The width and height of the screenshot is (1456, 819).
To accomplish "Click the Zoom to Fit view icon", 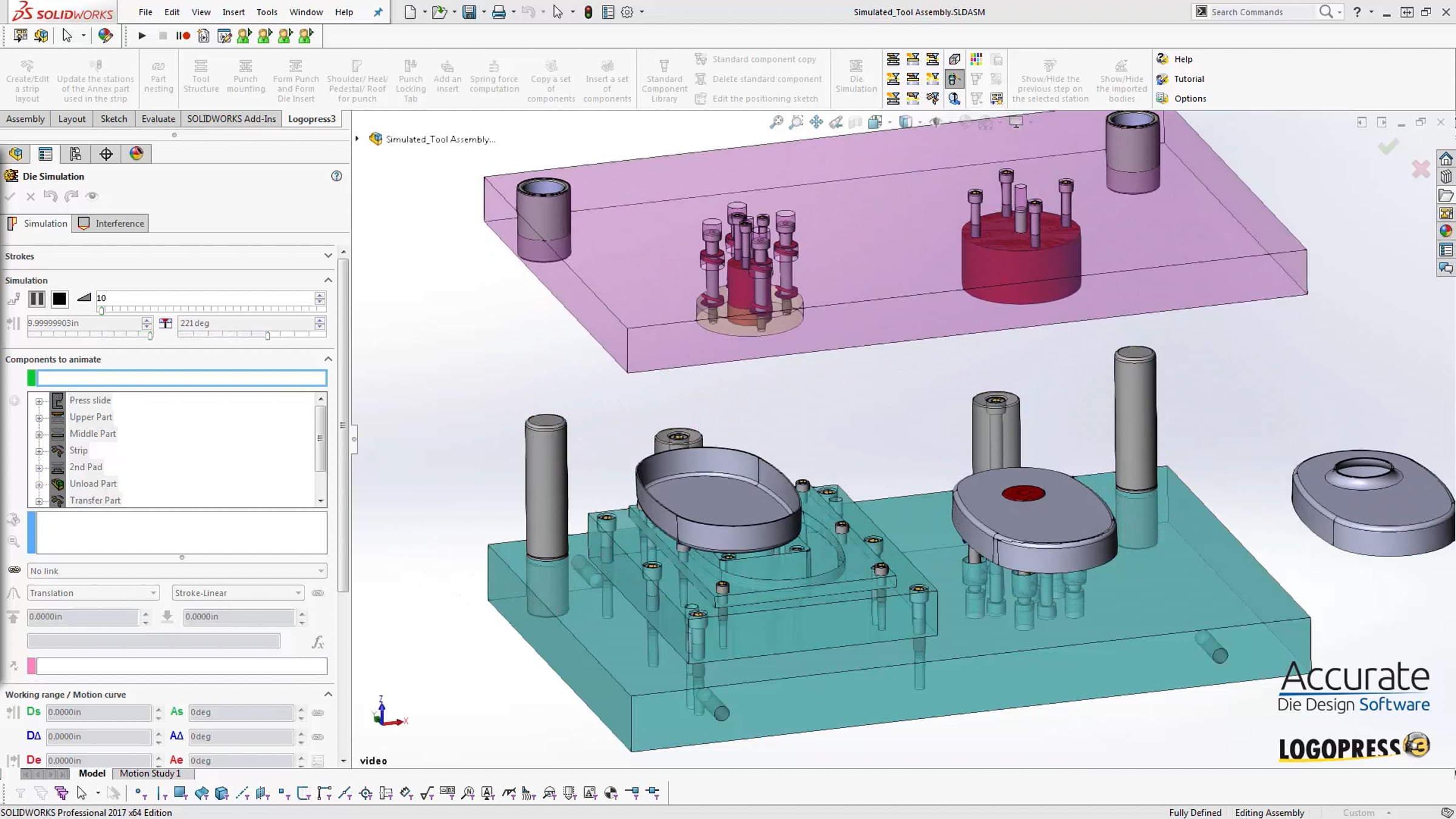I will click(776, 123).
